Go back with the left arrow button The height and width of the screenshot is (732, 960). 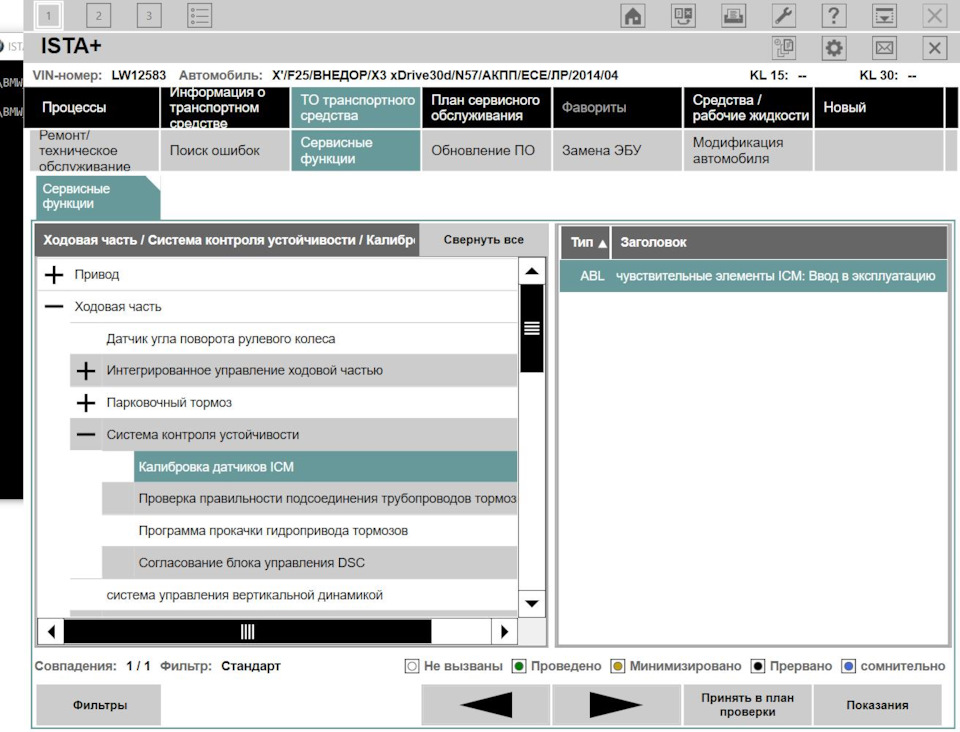(x=486, y=705)
